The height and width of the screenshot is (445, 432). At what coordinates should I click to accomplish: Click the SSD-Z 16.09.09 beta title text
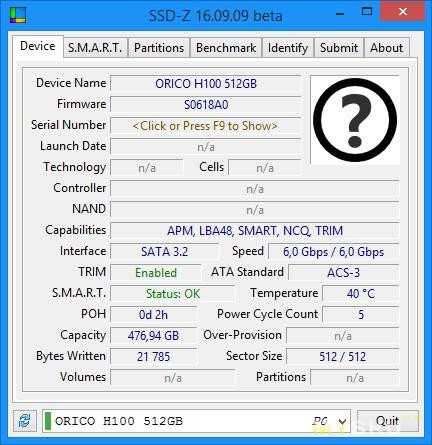tap(215, 16)
